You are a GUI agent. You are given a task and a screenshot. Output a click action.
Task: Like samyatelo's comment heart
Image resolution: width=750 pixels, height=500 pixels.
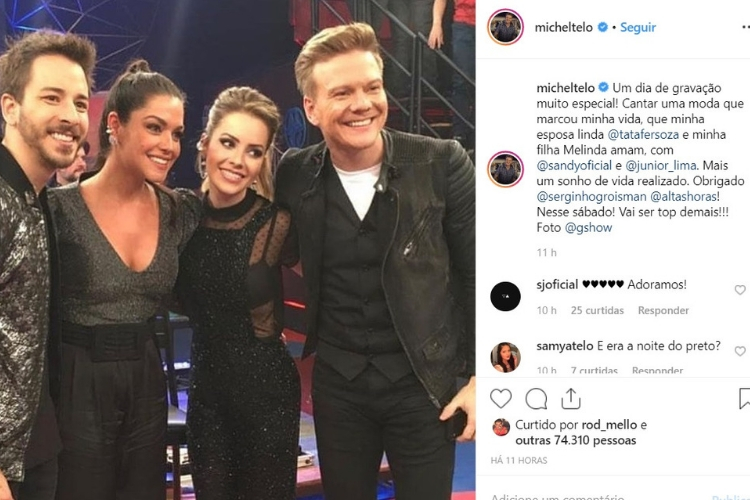pos(740,351)
